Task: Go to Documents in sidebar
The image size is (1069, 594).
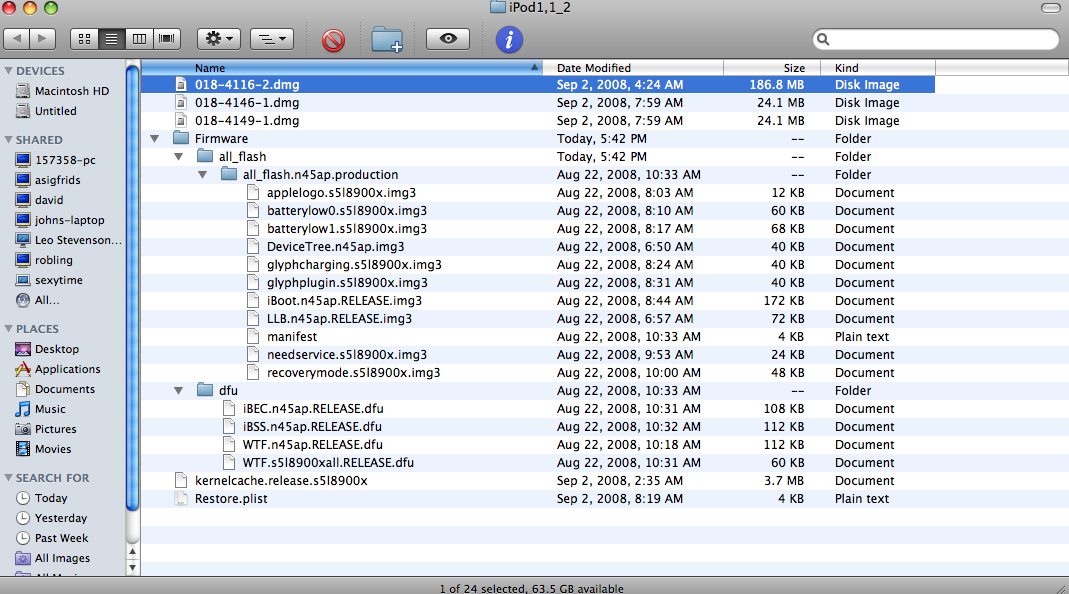Action: (x=55, y=389)
